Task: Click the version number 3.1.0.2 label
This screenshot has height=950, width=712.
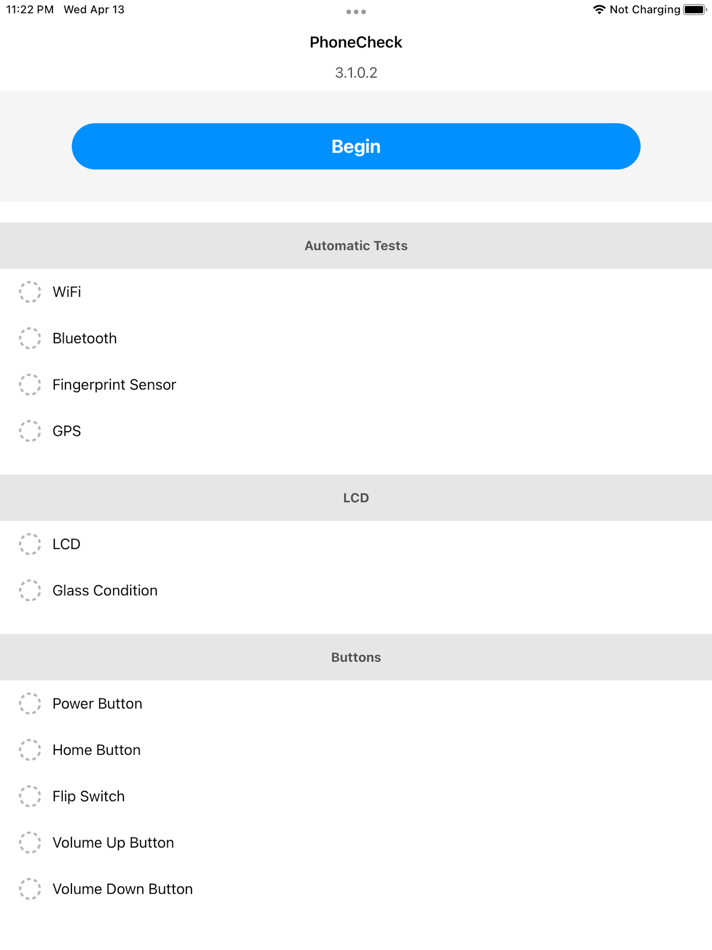Action: tap(356, 72)
